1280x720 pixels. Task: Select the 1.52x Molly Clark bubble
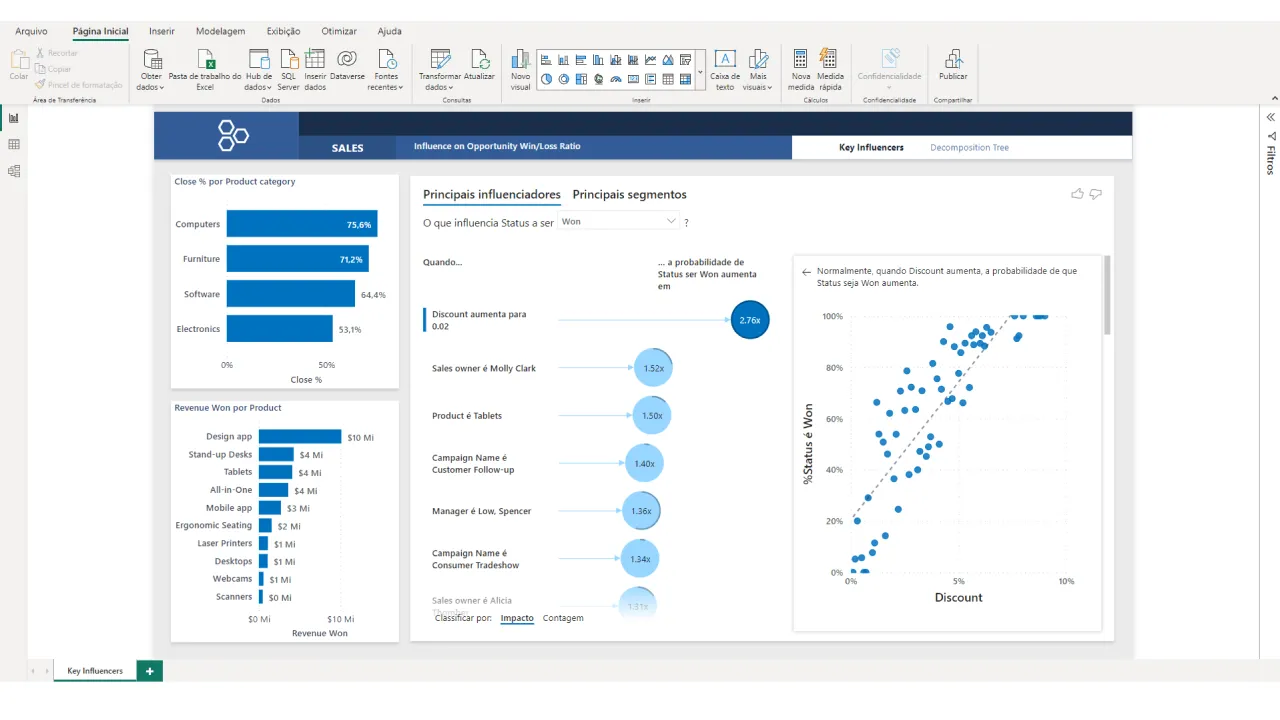click(653, 368)
